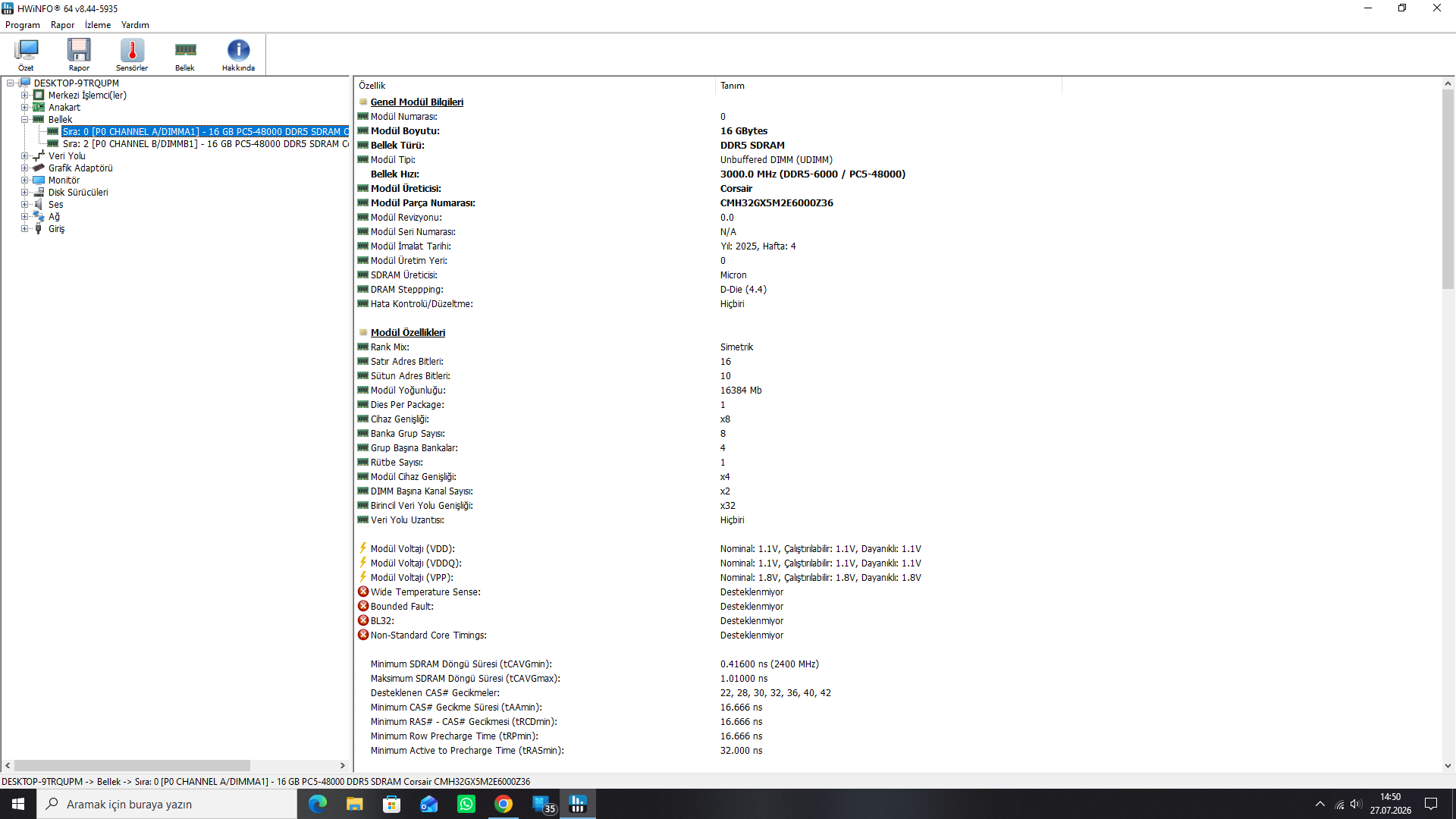Click the Bellek memory toolbar icon
The image size is (1456, 819).
[x=185, y=55]
